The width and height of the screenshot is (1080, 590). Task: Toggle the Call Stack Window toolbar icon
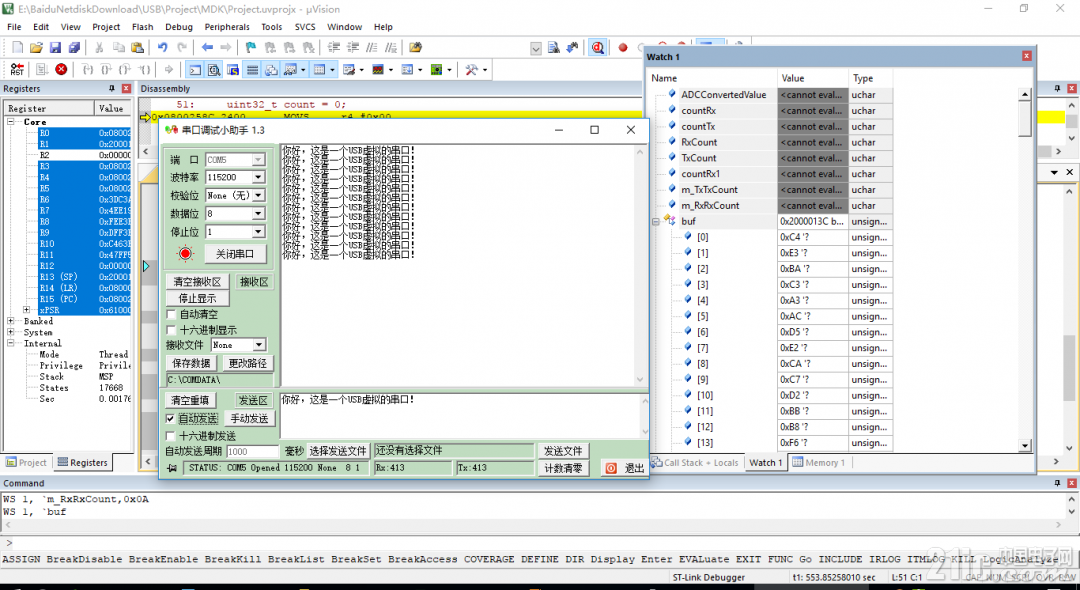[x=271, y=70]
